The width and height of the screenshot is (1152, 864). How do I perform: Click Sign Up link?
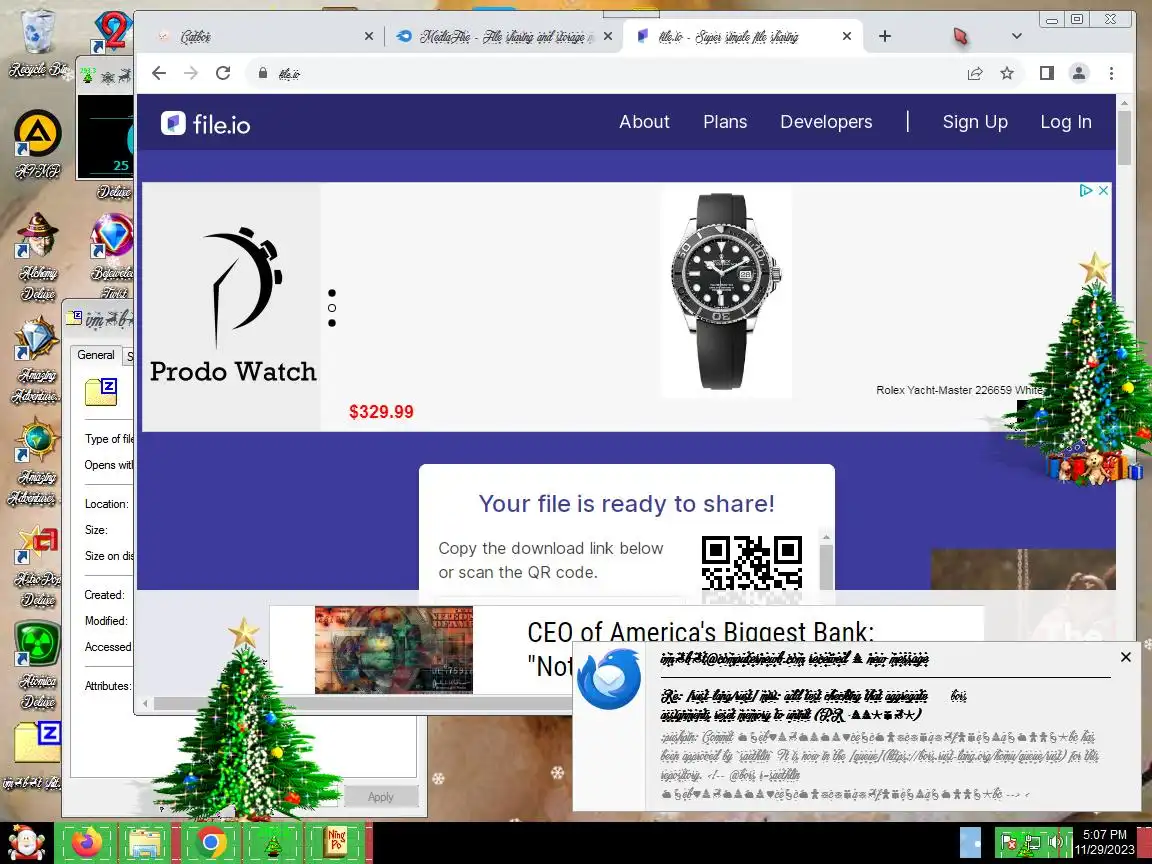(975, 122)
